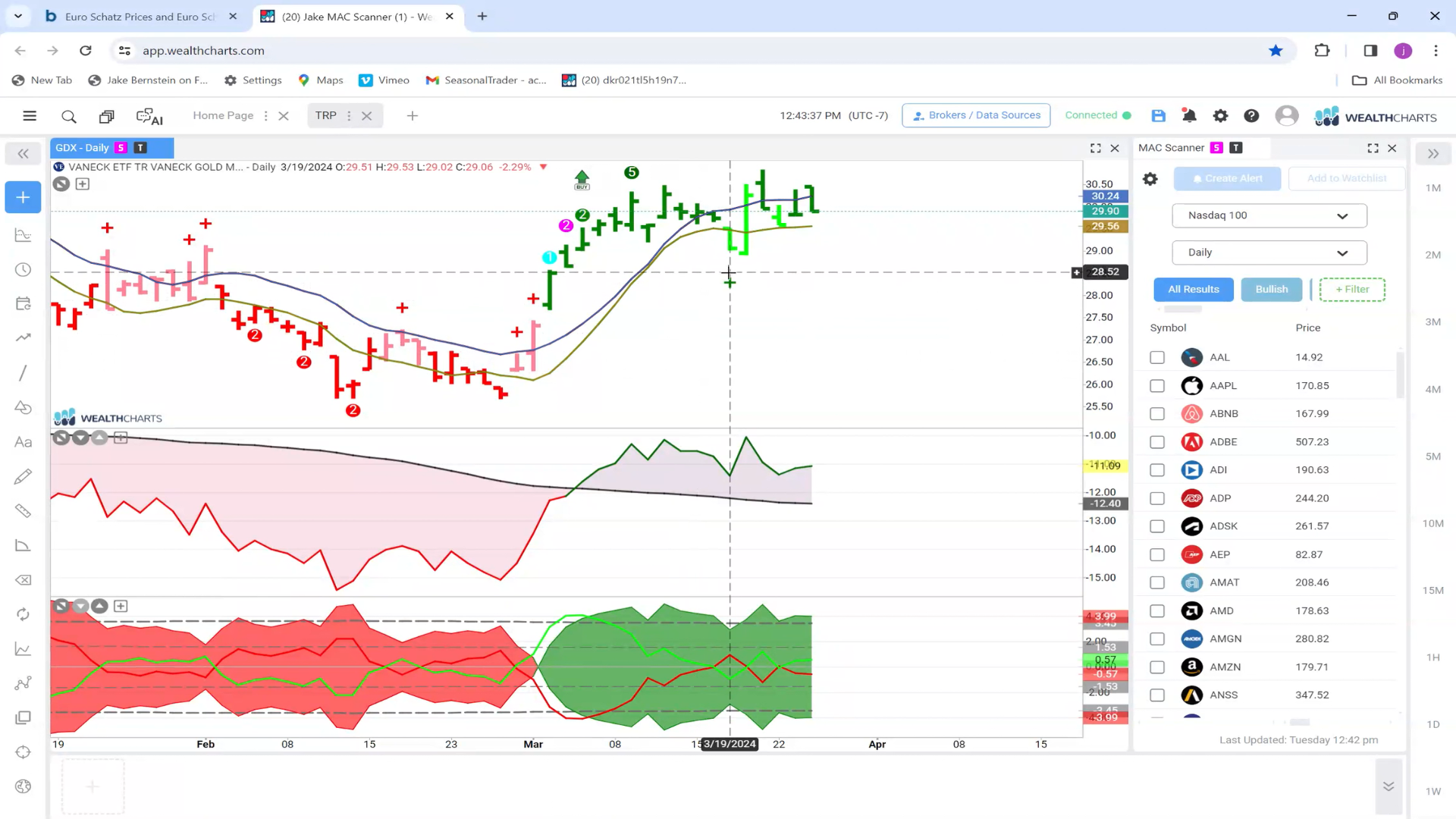The width and height of the screenshot is (1456, 819).
Task: Open the window layouts icon
Action: (x=107, y=116)
